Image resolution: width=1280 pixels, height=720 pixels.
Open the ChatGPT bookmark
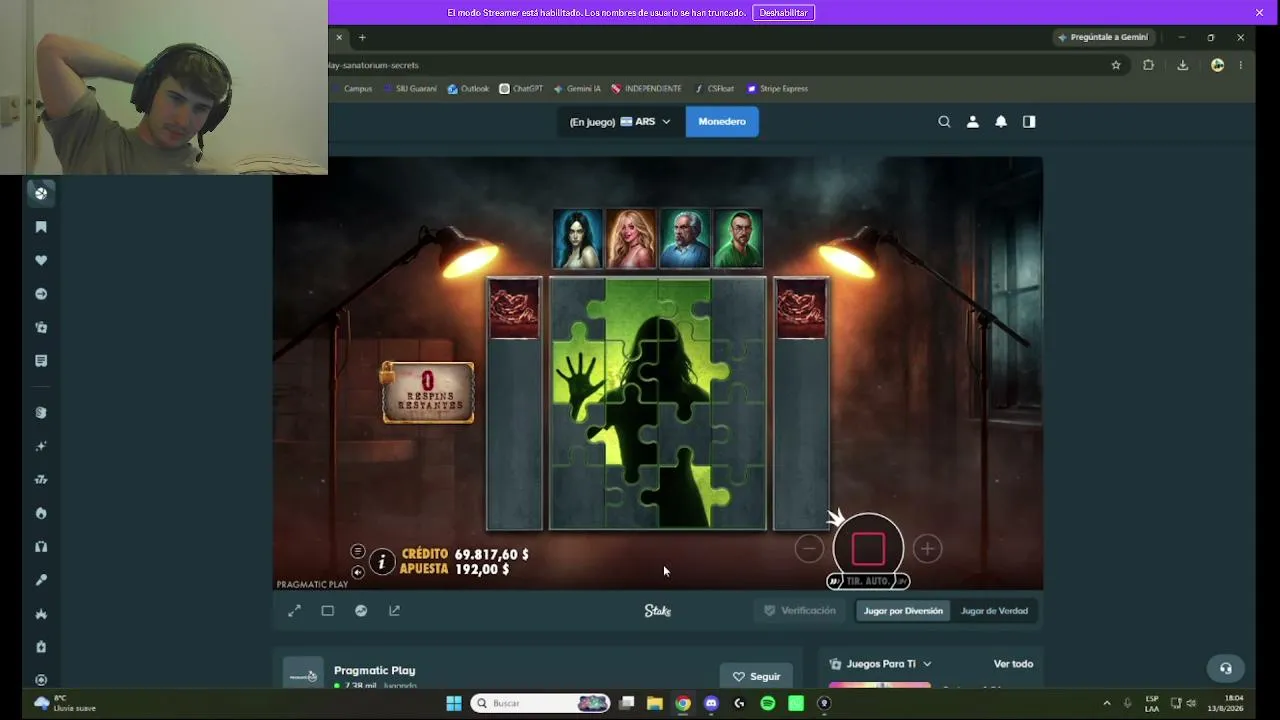point(521,89)
